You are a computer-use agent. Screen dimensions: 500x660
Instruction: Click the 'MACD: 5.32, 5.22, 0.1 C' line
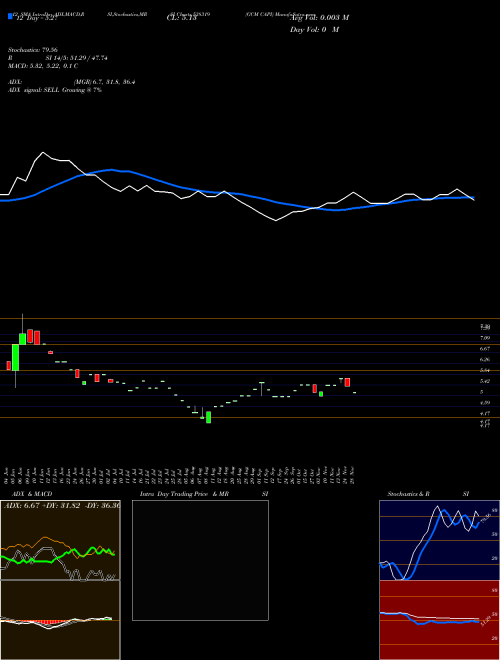tap(43, 66)
